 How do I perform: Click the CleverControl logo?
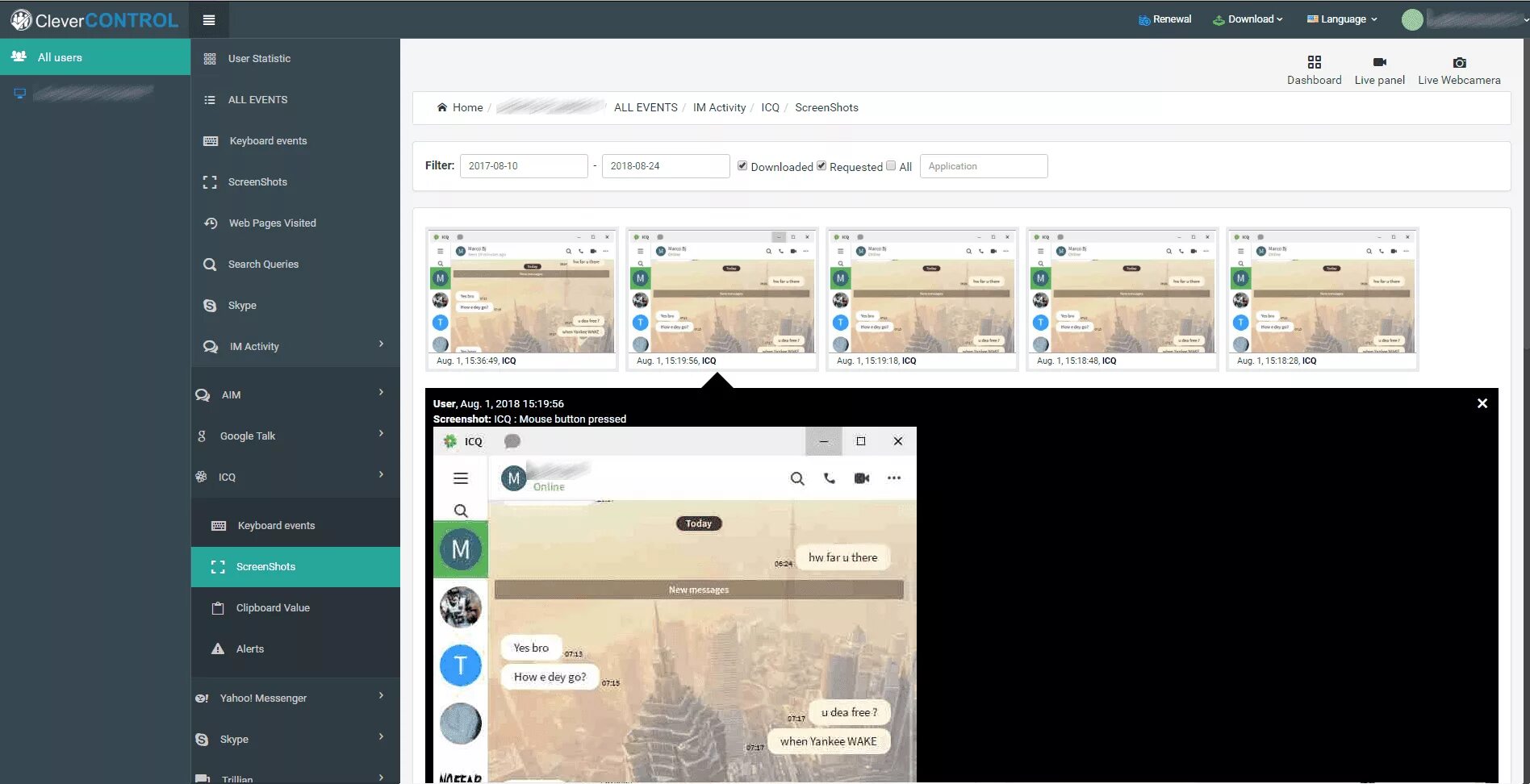(x=94, y=20)
